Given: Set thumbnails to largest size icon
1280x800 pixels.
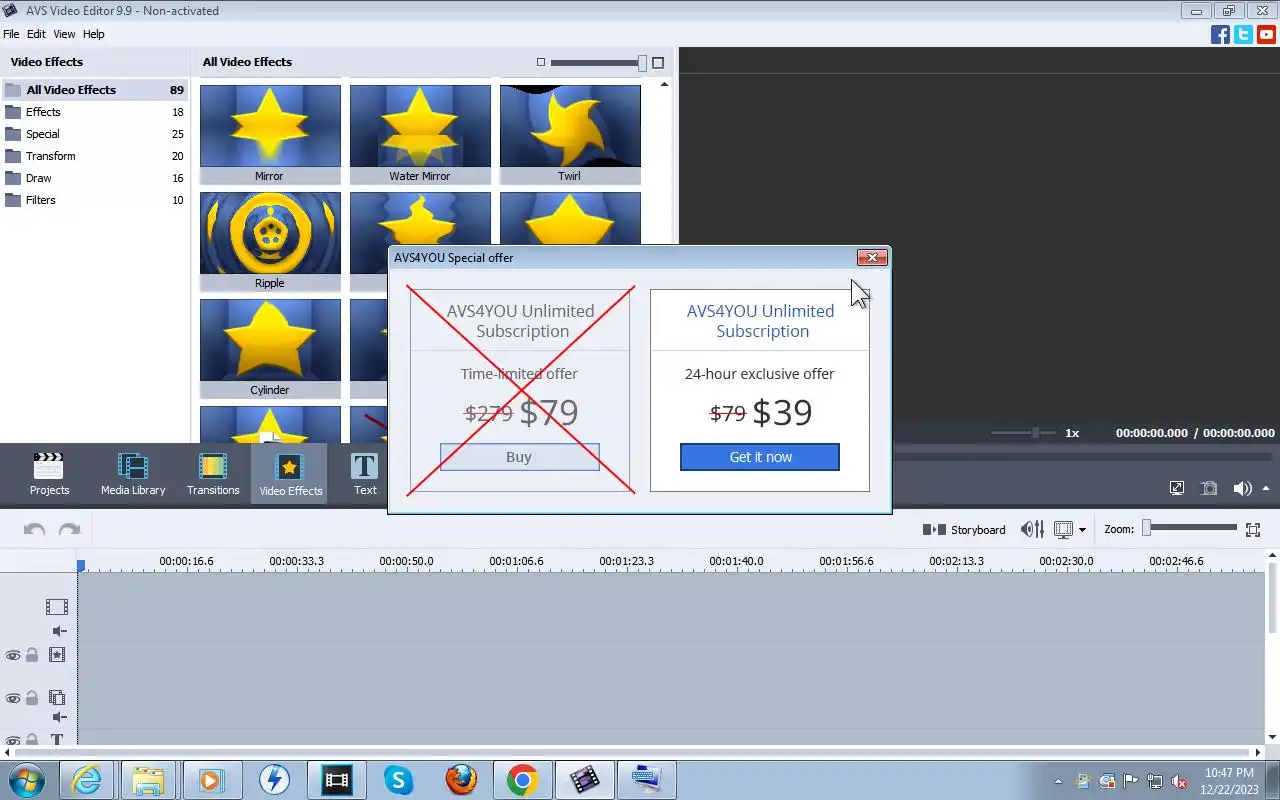Looking at the screenshot, I should point(658,63).
